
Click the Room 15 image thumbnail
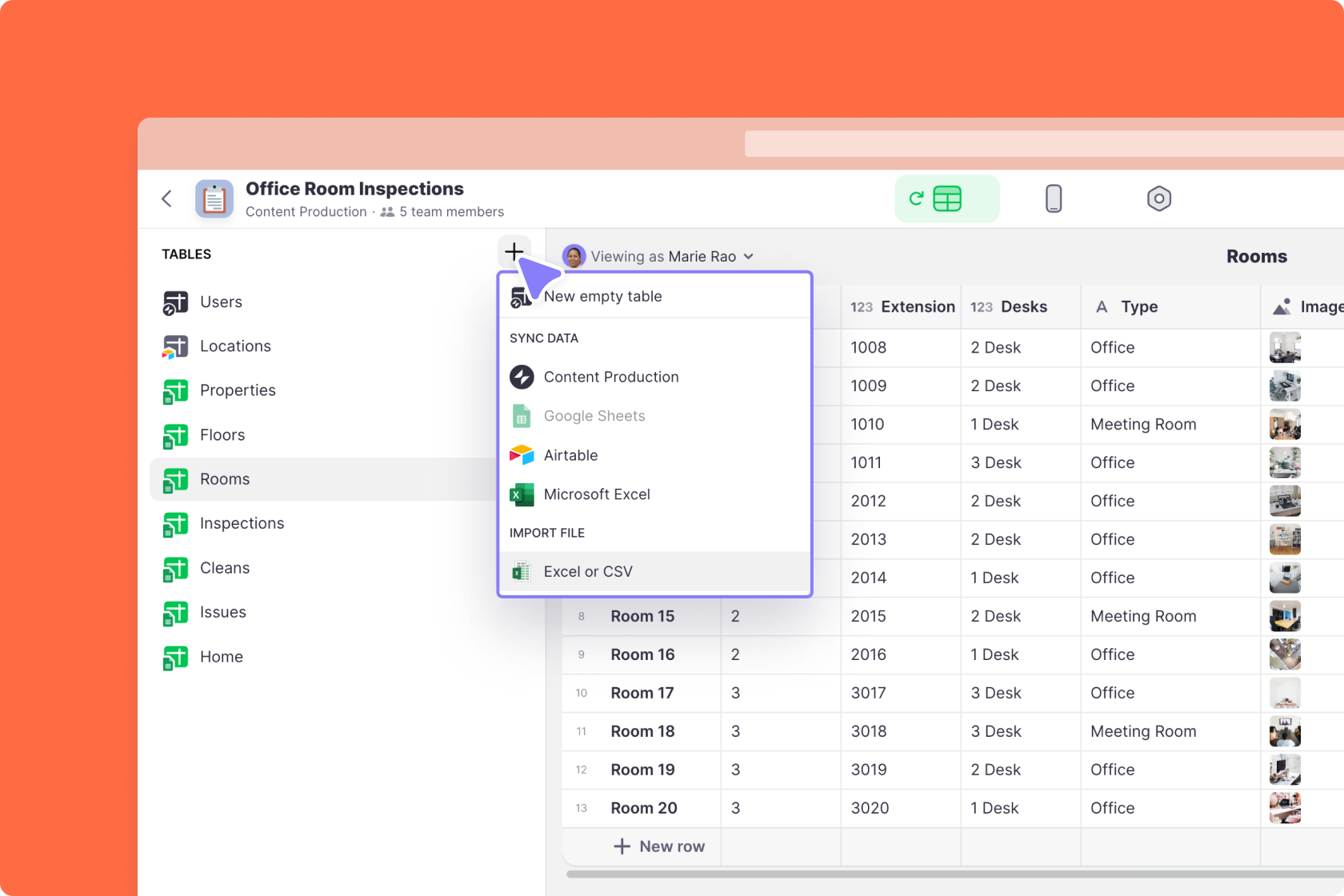(1285, 616)
